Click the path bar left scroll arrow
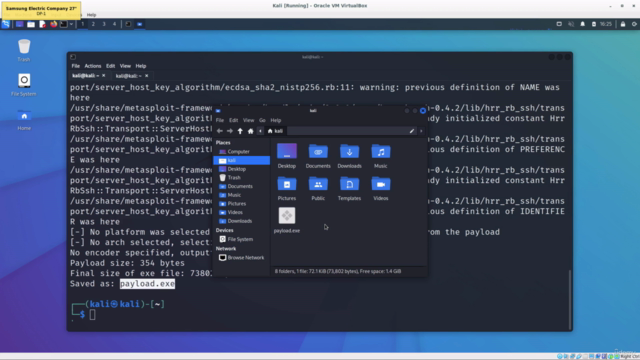The height and width of the screenshot is (360, 640). 260,131
